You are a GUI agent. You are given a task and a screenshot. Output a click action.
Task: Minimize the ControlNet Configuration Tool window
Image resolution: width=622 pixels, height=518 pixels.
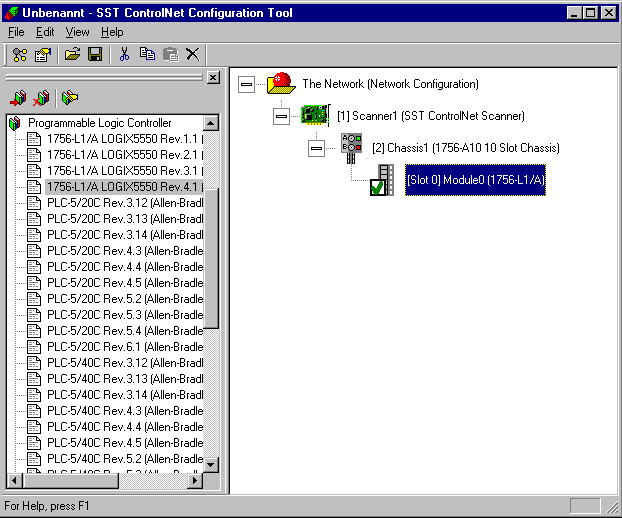pos(574,13)
